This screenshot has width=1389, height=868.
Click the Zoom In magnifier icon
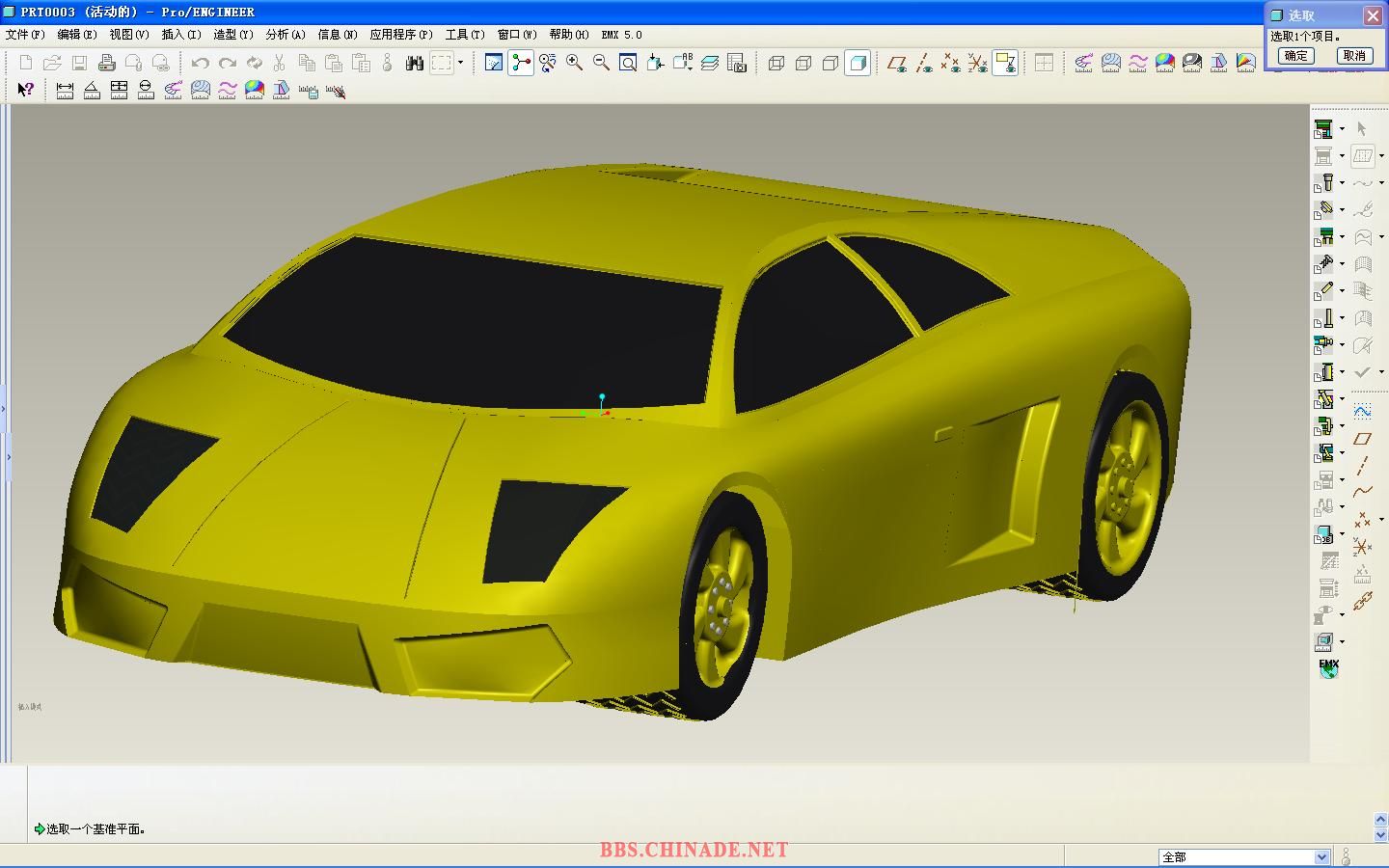pyautogui.click(x=574, y=63)
